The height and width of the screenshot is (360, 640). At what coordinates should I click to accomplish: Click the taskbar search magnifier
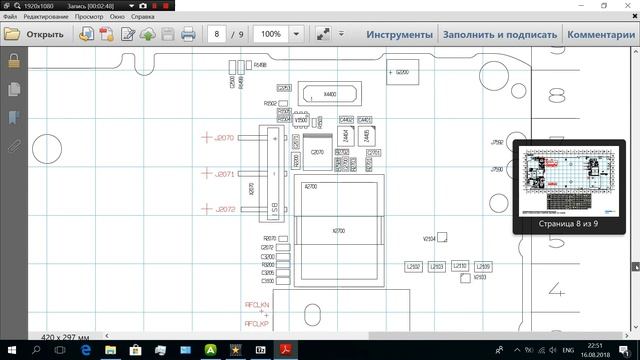coord(36,350)
